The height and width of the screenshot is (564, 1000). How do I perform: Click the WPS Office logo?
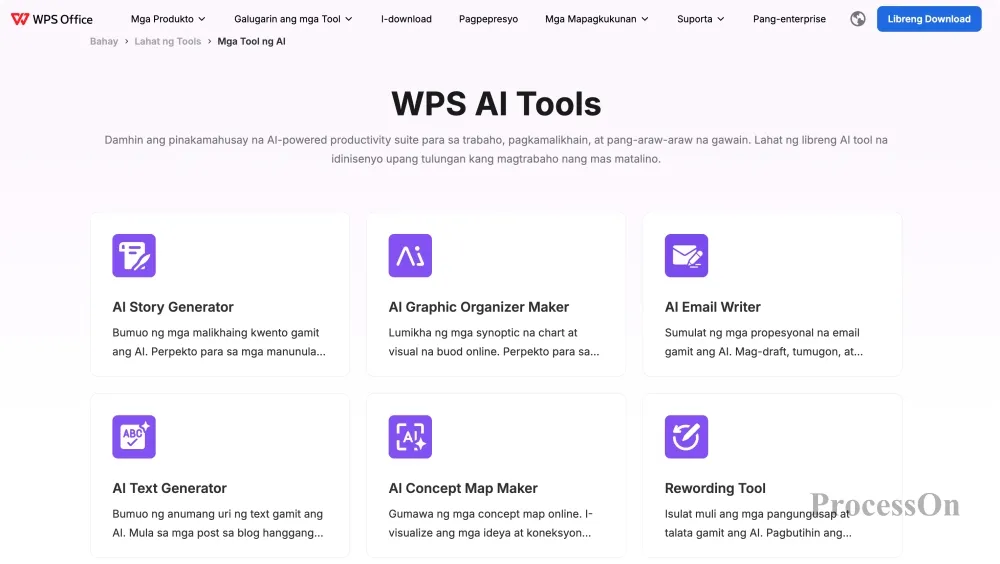click(52, 19)
